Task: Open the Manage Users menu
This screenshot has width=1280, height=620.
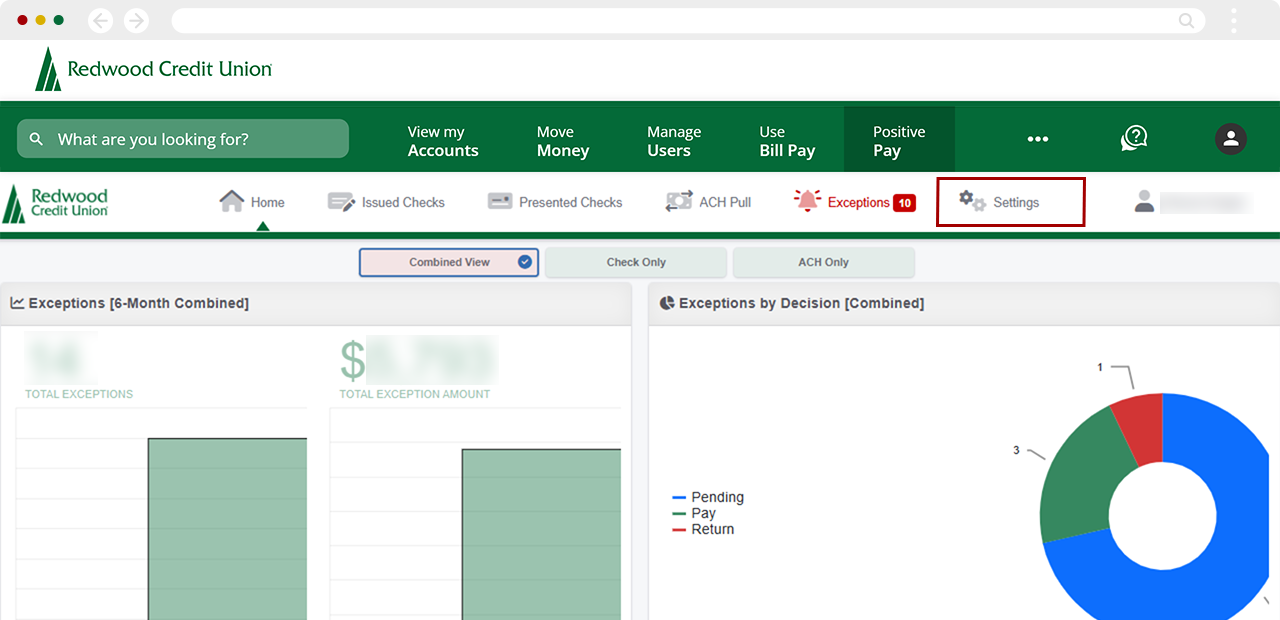Action: 674,141
